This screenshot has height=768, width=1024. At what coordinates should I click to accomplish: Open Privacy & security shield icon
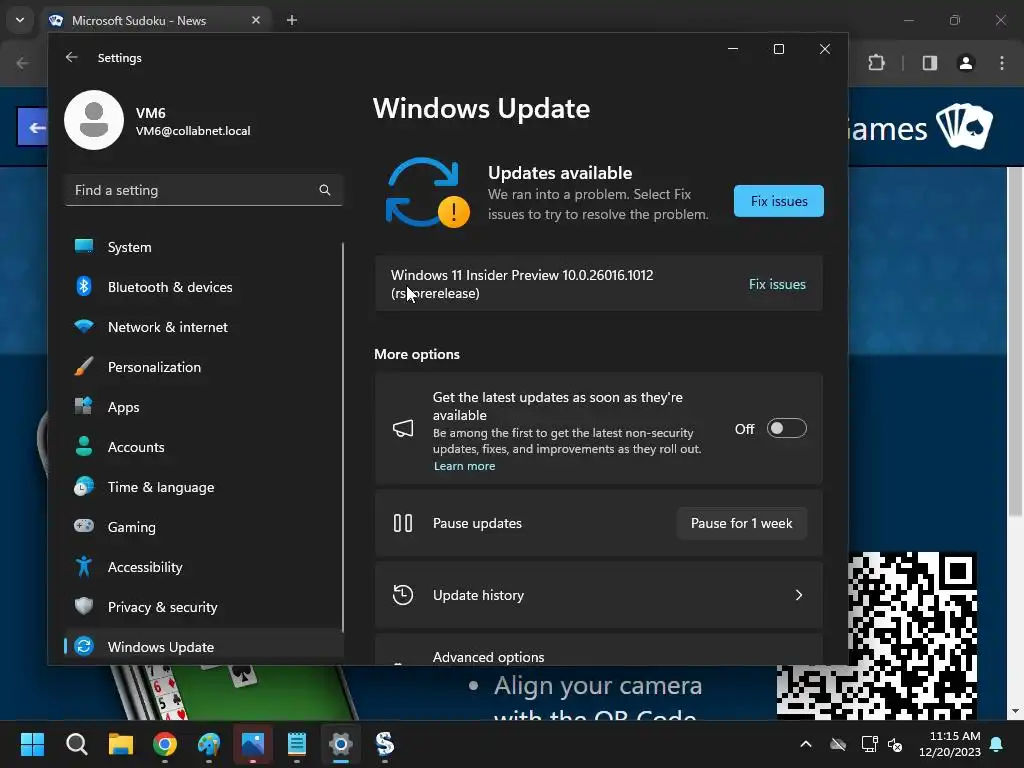click(84, 606)
